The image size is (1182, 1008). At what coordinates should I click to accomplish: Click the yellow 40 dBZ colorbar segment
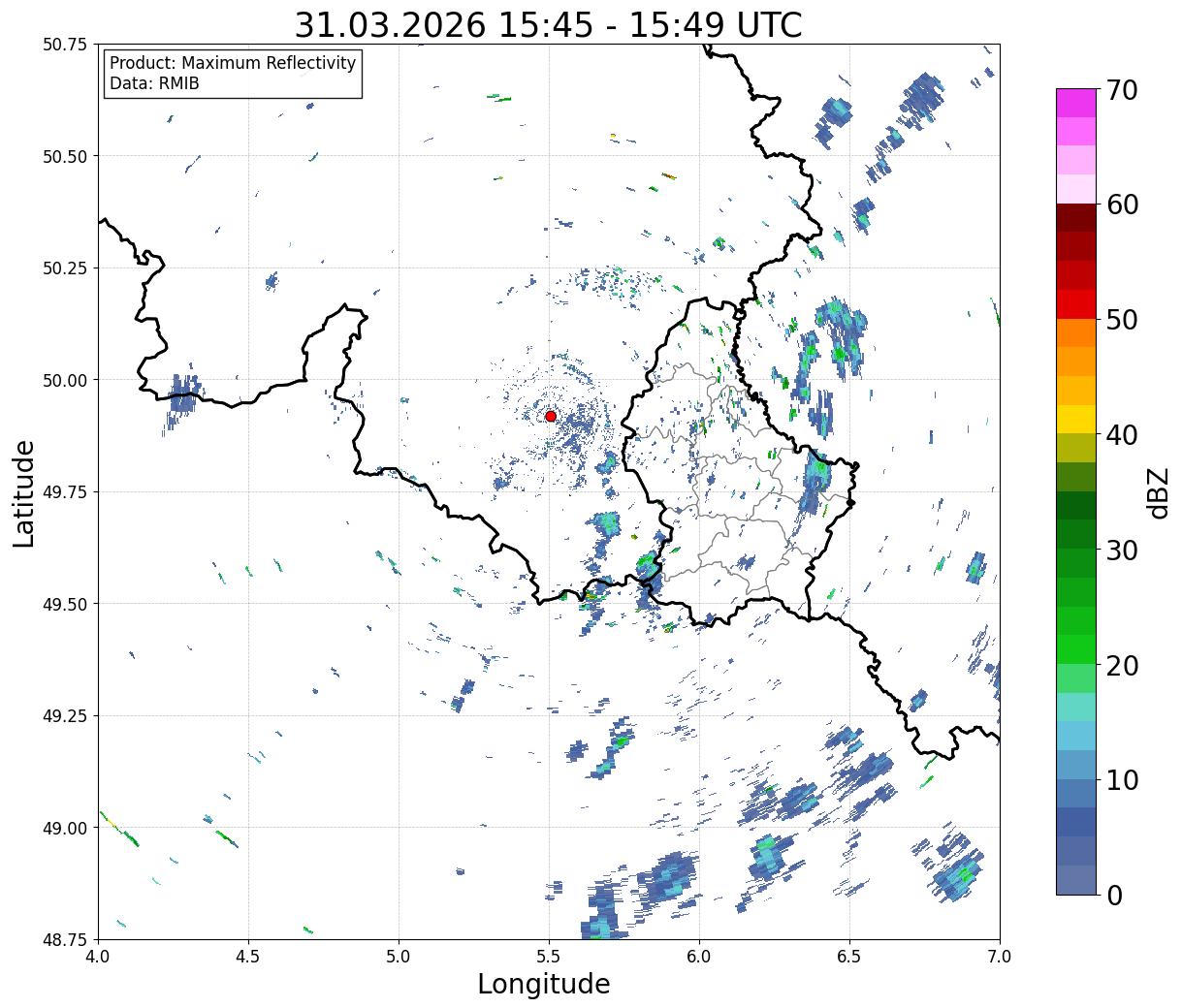pyautogui.click(x=1076, y=419)
